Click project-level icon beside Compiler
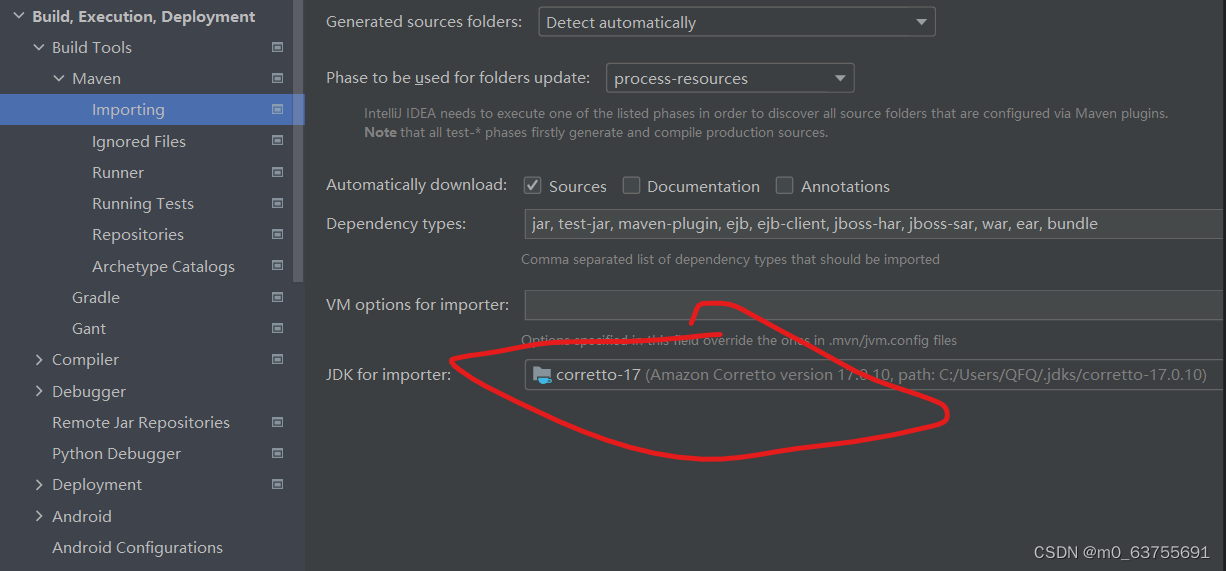Viewport: 1226px width, 571px height. point(278,359)
